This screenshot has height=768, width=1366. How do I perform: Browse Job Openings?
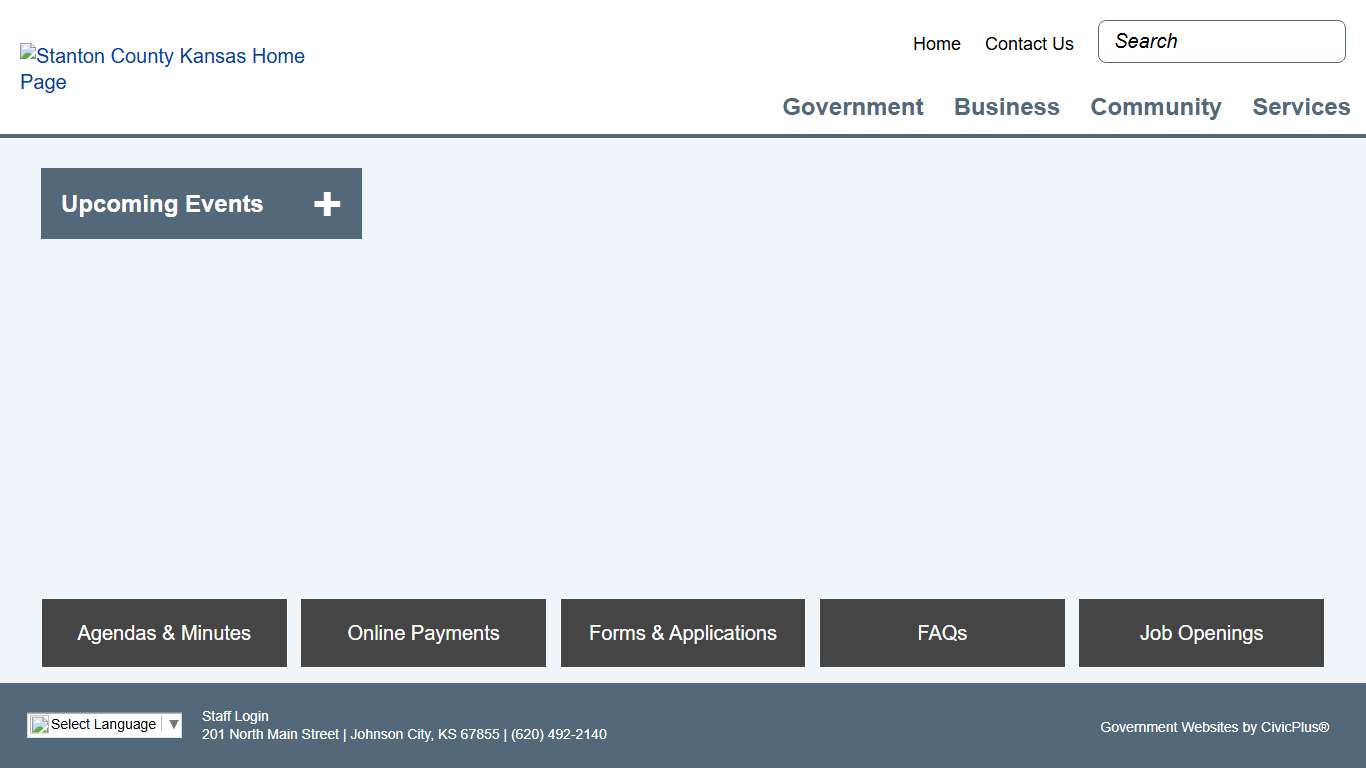coord(1201,633)
